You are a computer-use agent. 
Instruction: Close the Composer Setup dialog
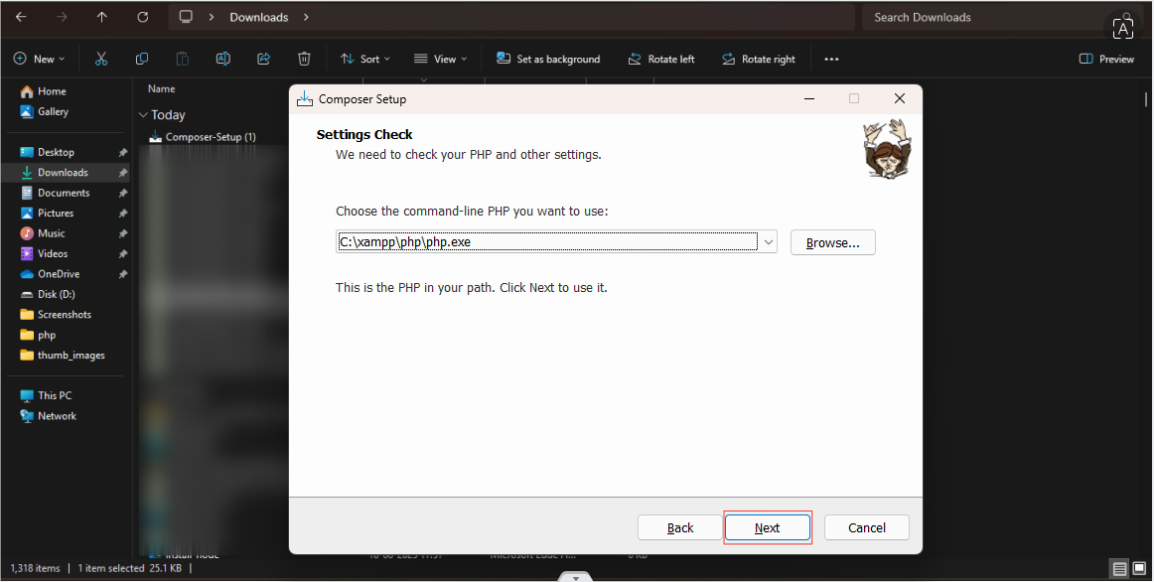tap(899, 99)
